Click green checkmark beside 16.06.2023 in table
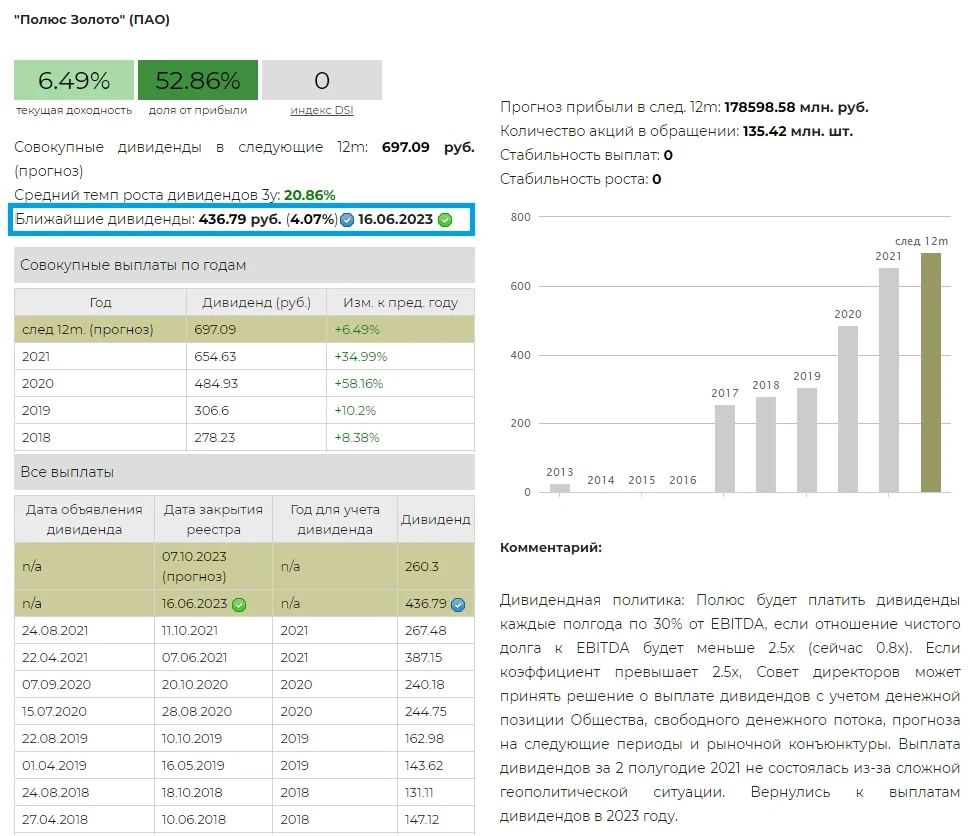This screenshot has height=836, width=970. pyautogui.click(x=239, y=604)
